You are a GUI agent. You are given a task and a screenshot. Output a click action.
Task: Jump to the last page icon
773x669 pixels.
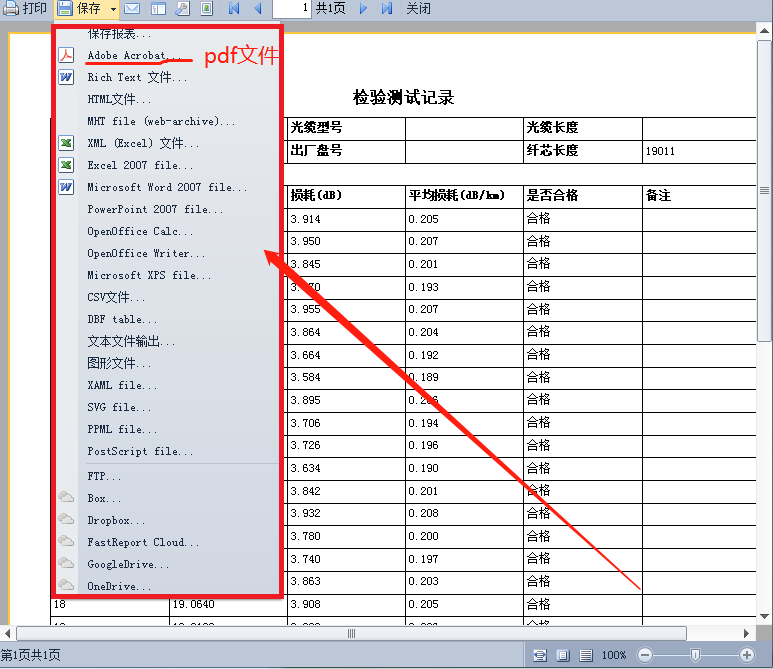tap(385, 9)
